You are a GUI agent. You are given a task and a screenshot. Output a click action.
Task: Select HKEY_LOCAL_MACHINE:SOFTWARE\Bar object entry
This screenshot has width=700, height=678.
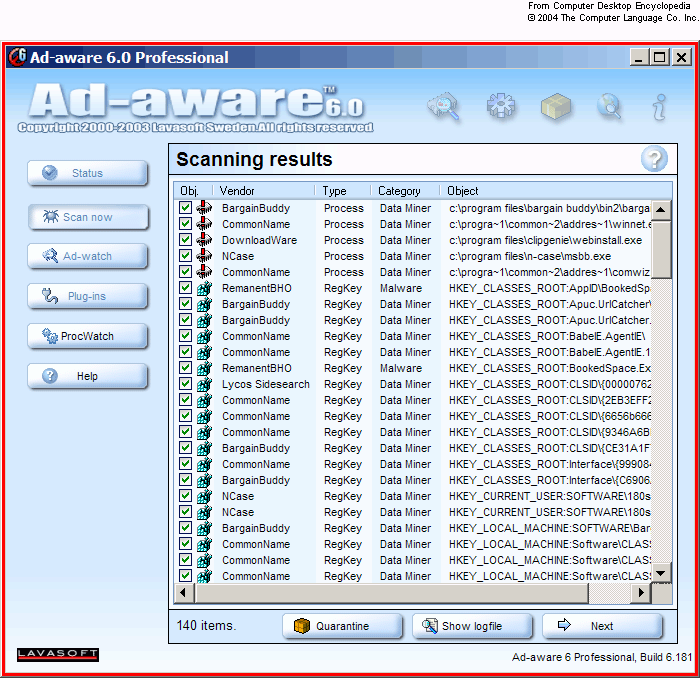coord(550,528)
